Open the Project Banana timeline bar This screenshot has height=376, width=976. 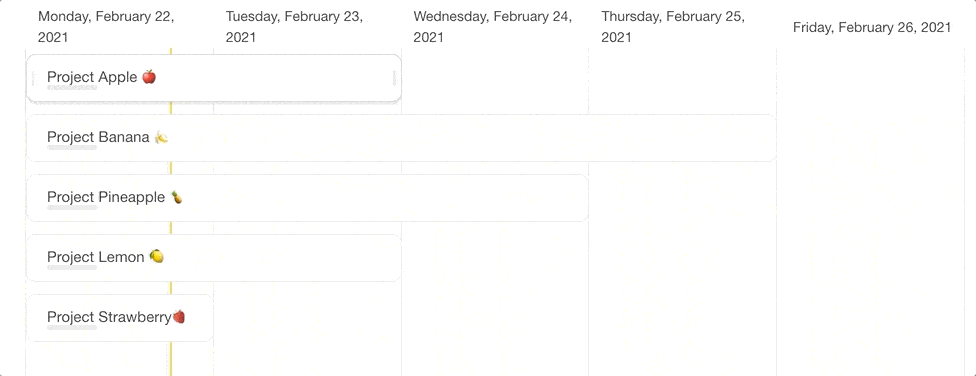401,138
